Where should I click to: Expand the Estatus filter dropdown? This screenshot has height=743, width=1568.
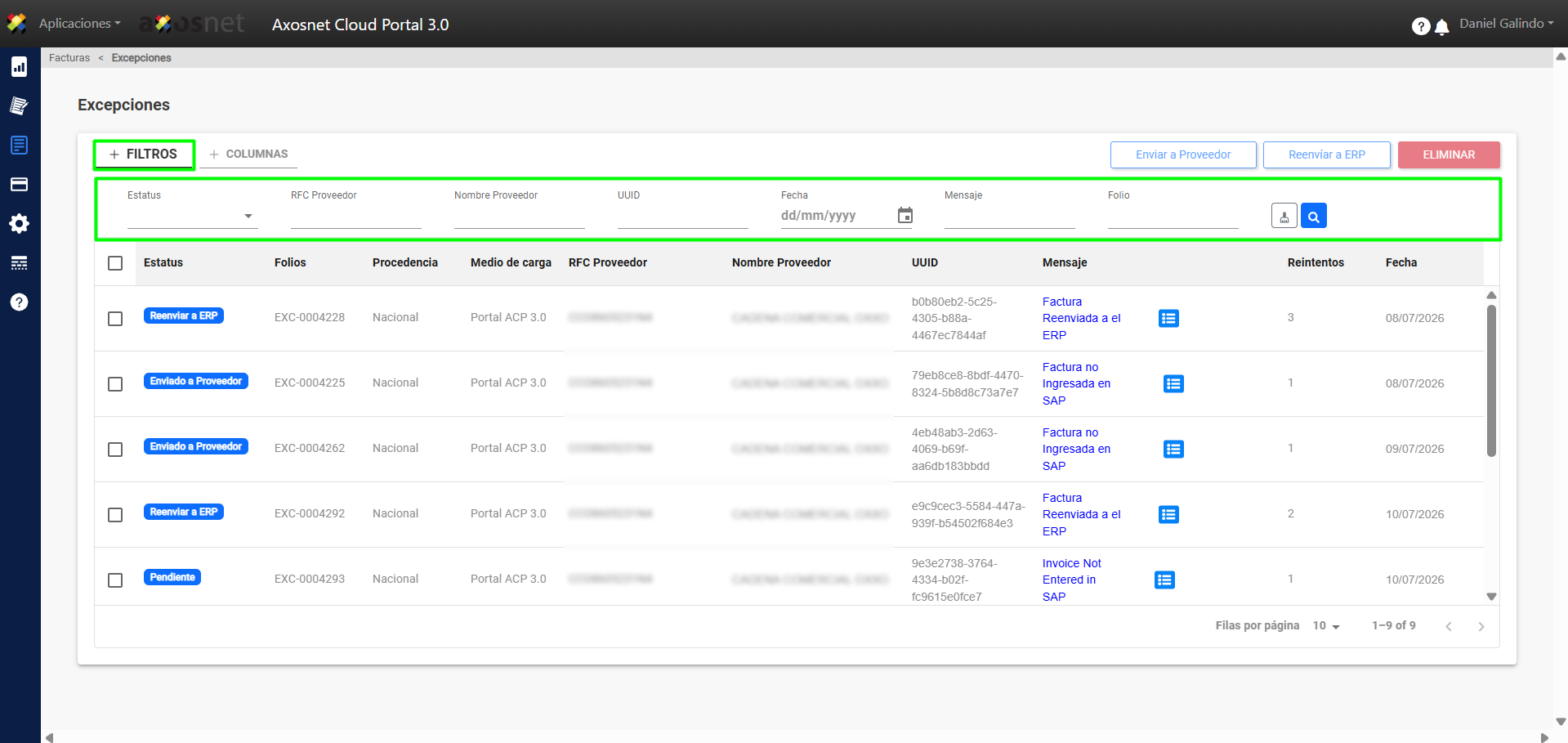click(193, 216)
